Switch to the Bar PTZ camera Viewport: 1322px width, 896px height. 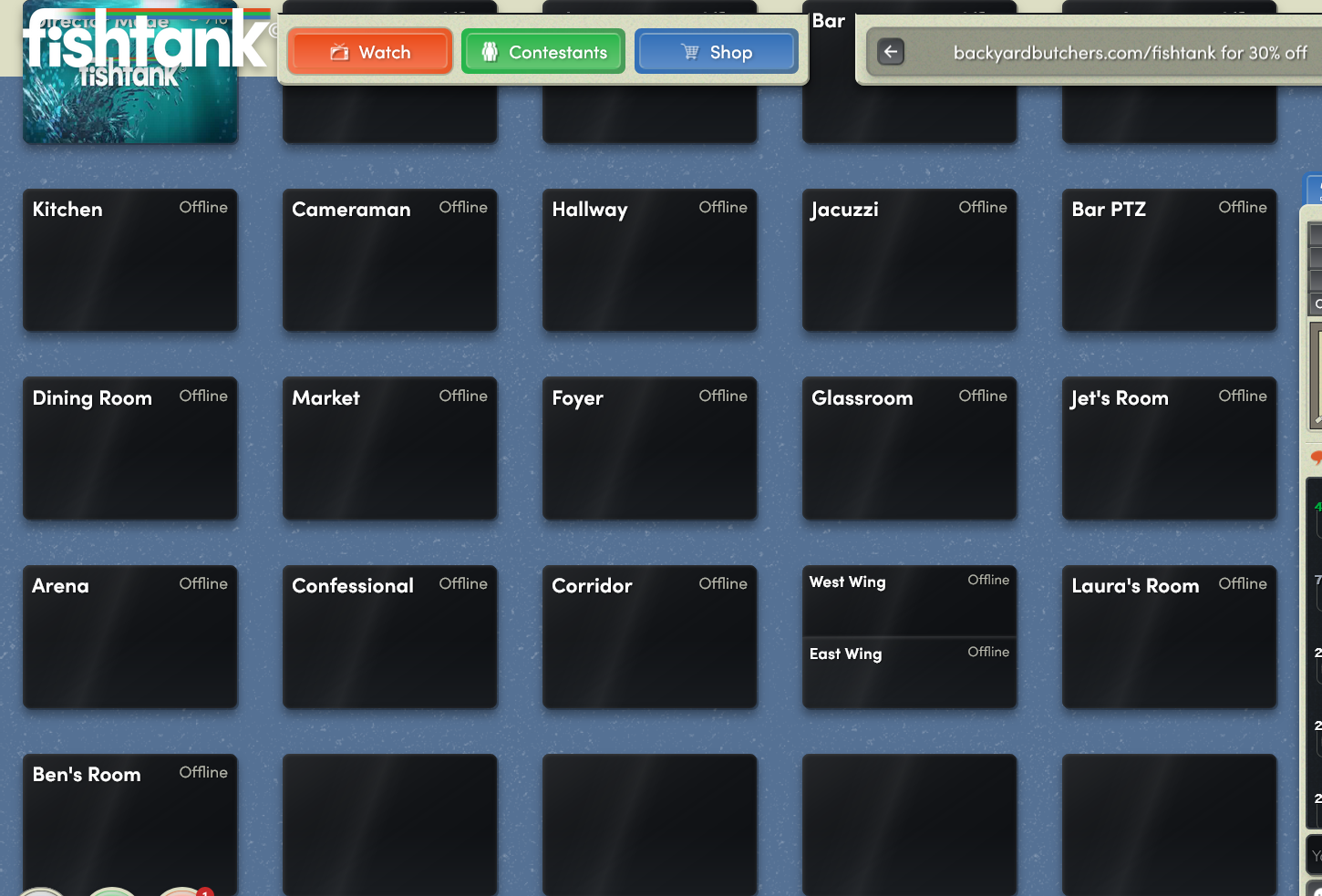pyautogui.click(x=1170, y=260)
